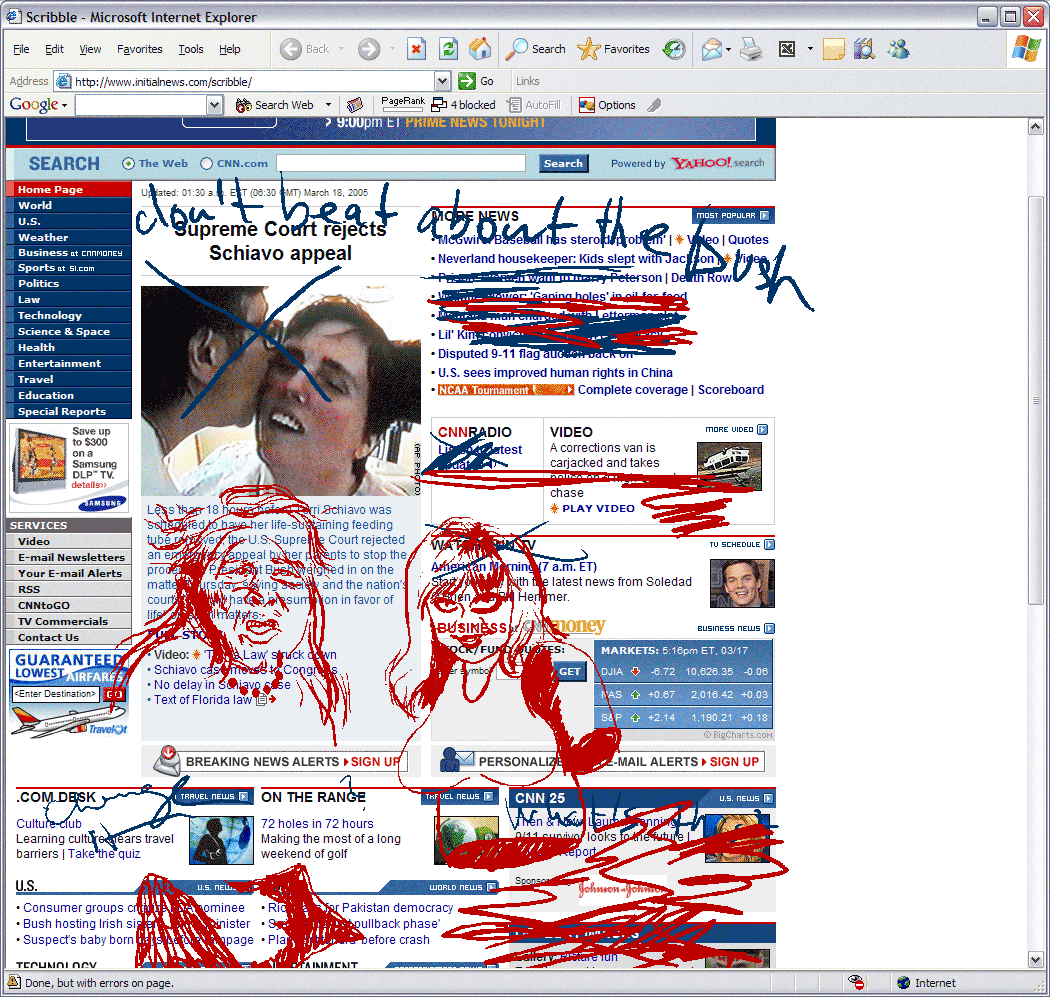Screen dimensions: 1050x997
Task: Expand the Address bar dropdown arrow
Action: tap(442, 81)
